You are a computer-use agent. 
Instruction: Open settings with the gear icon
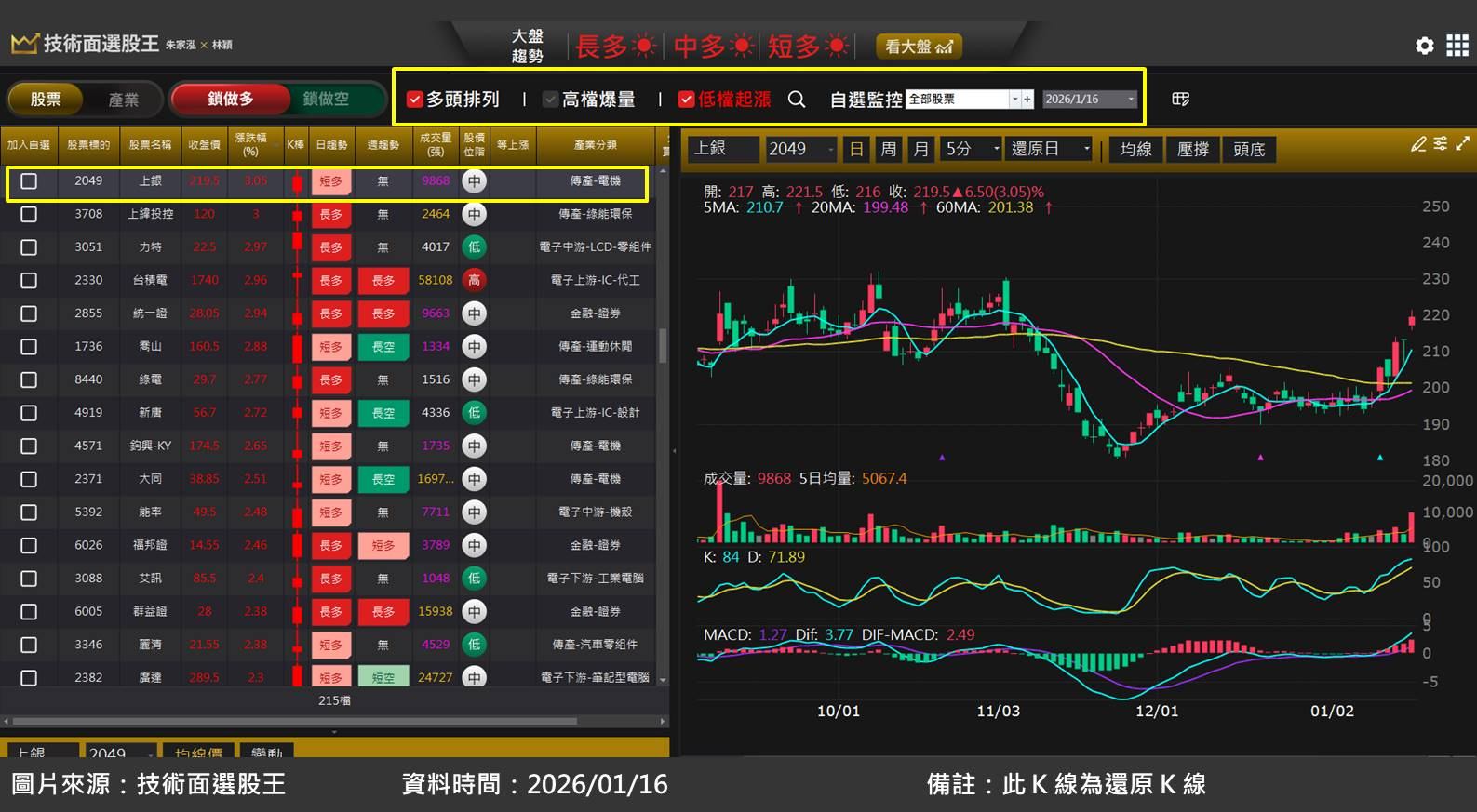pyautogui.click(x=1424, y=46)
